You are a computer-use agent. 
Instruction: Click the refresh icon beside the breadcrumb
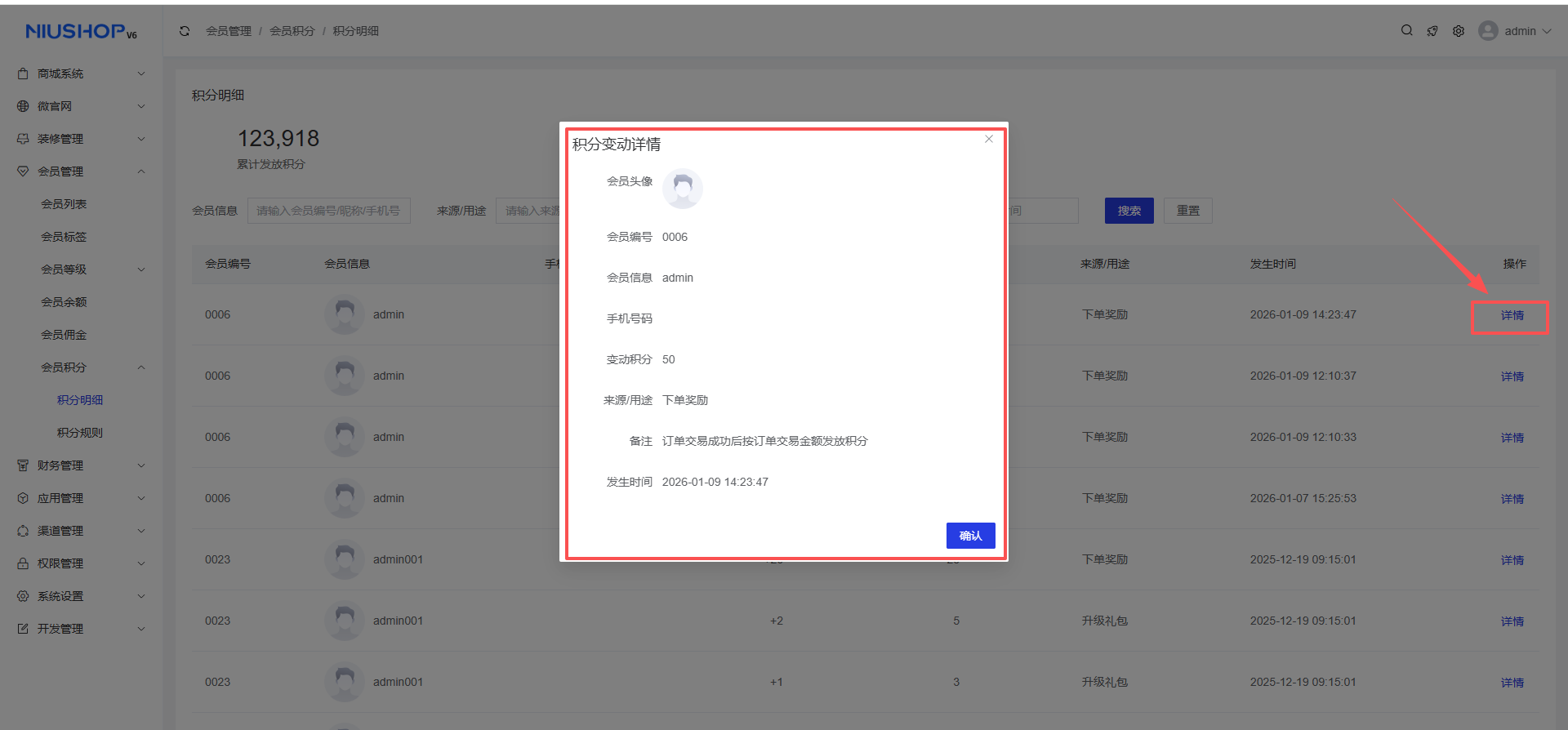[x=185, y=31]
